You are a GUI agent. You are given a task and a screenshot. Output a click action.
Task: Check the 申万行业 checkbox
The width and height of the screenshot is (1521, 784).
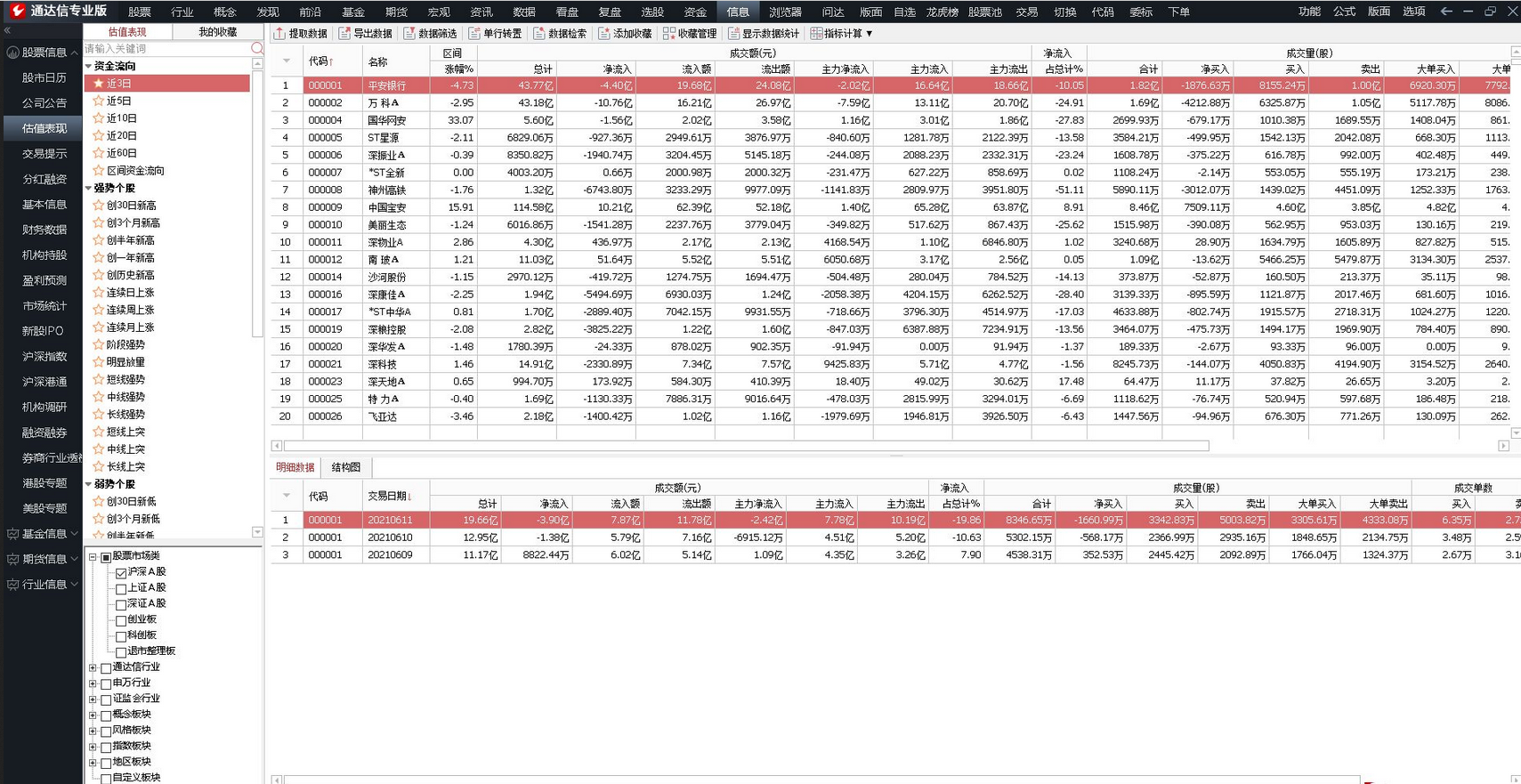pyautogui.click(x=106, y=683)
